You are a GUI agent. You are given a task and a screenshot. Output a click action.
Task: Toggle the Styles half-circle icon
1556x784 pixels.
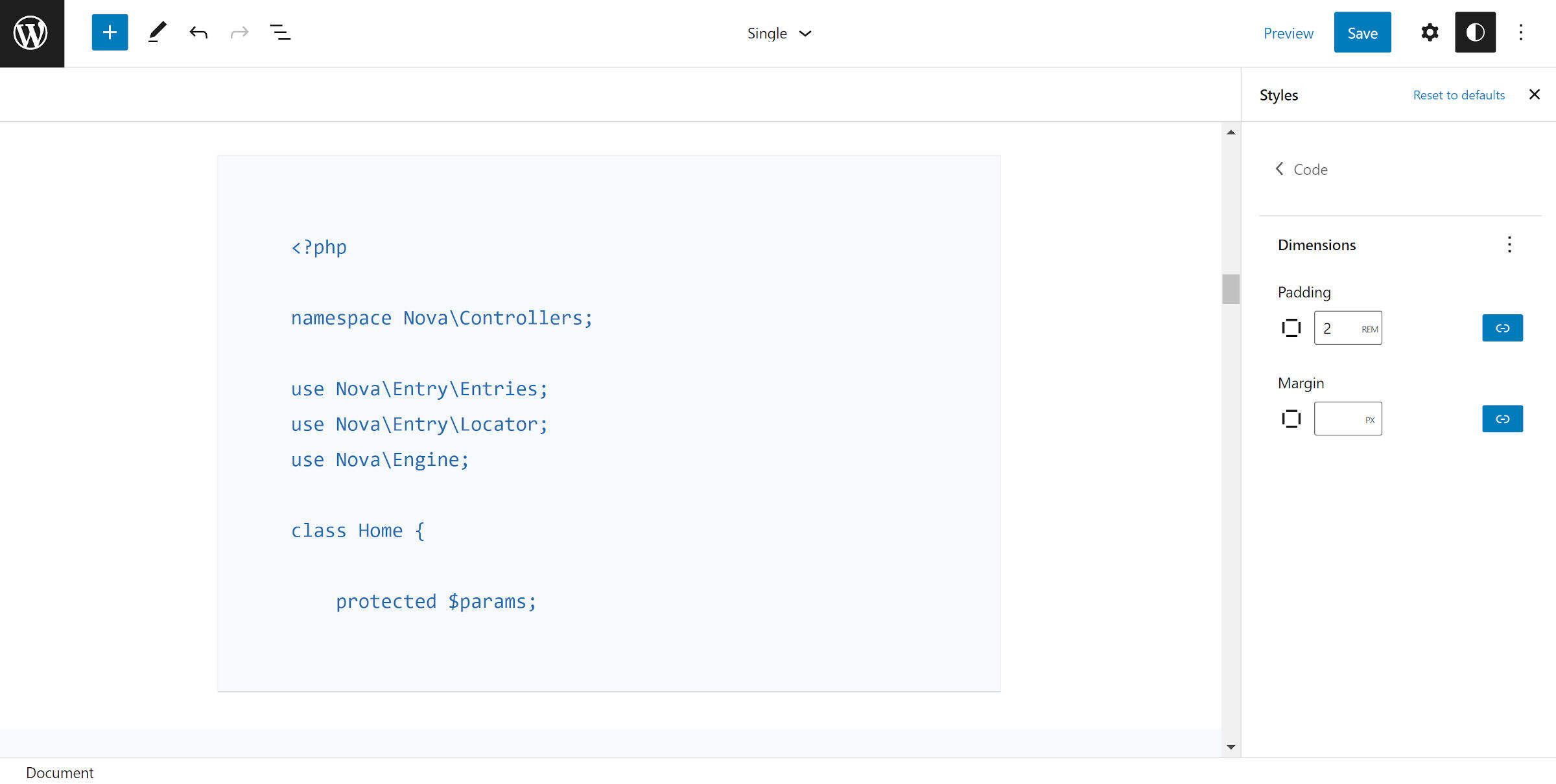[x=1475, y=32]
